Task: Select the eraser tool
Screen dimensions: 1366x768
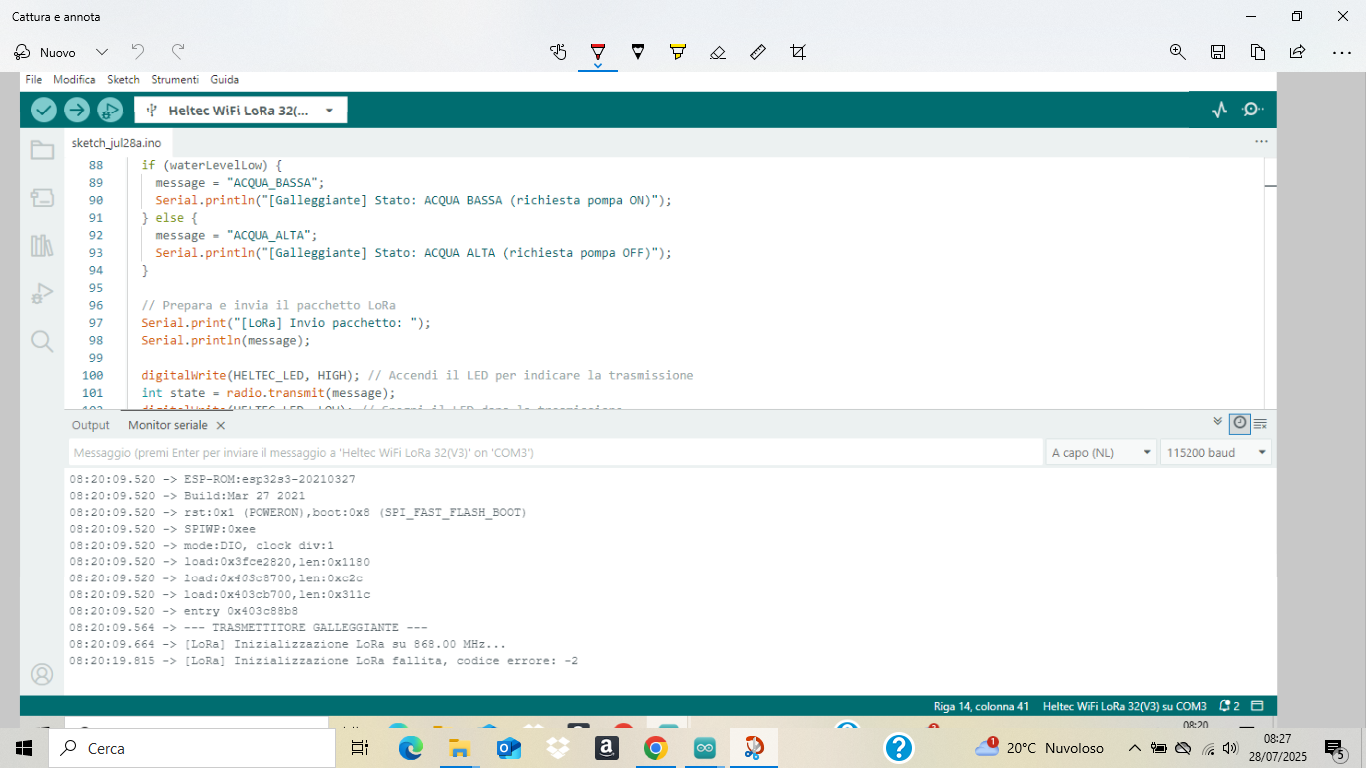Action: 718,52
